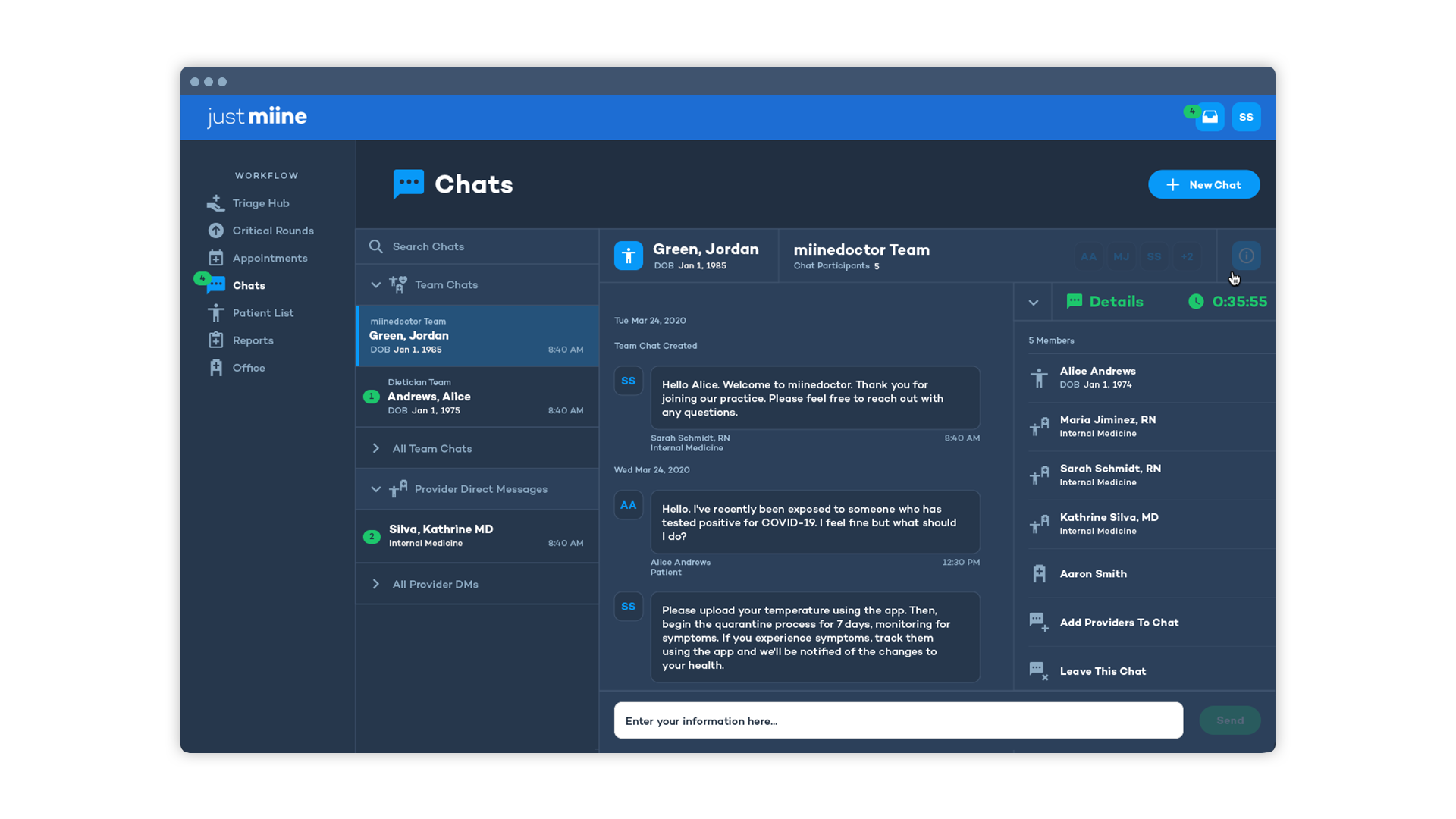Screen dimensions: 1456x819
Task: Click the search magnifier icon
Action: point(375,246)
